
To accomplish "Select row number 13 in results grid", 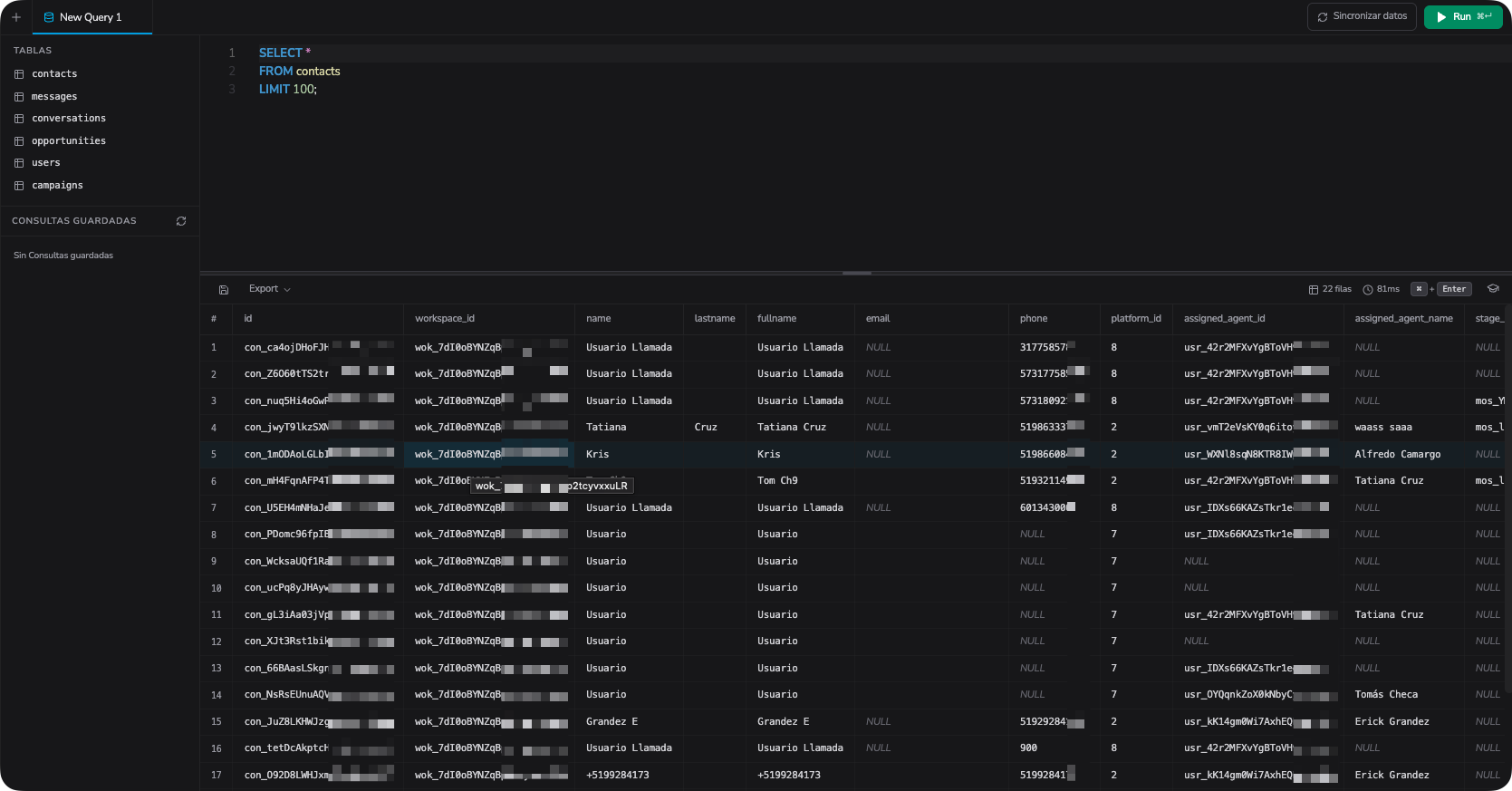I will point(216,669).
